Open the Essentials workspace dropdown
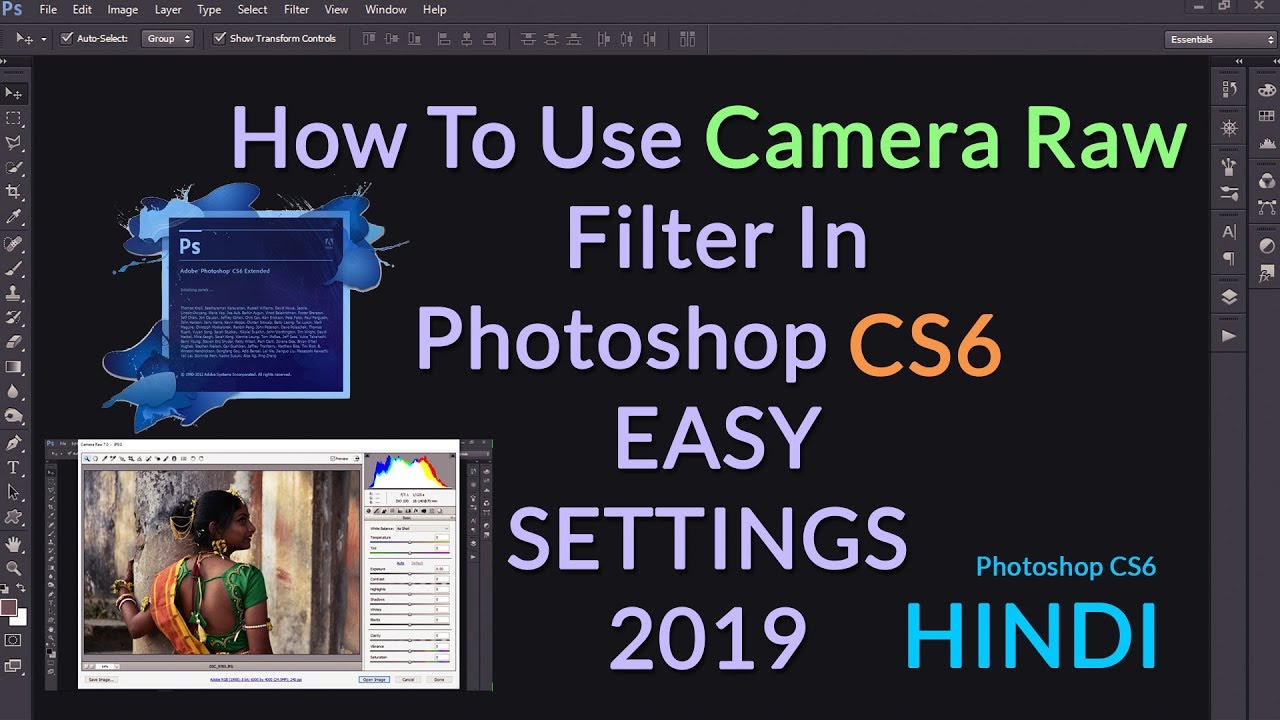 (x=1220, y=39)
